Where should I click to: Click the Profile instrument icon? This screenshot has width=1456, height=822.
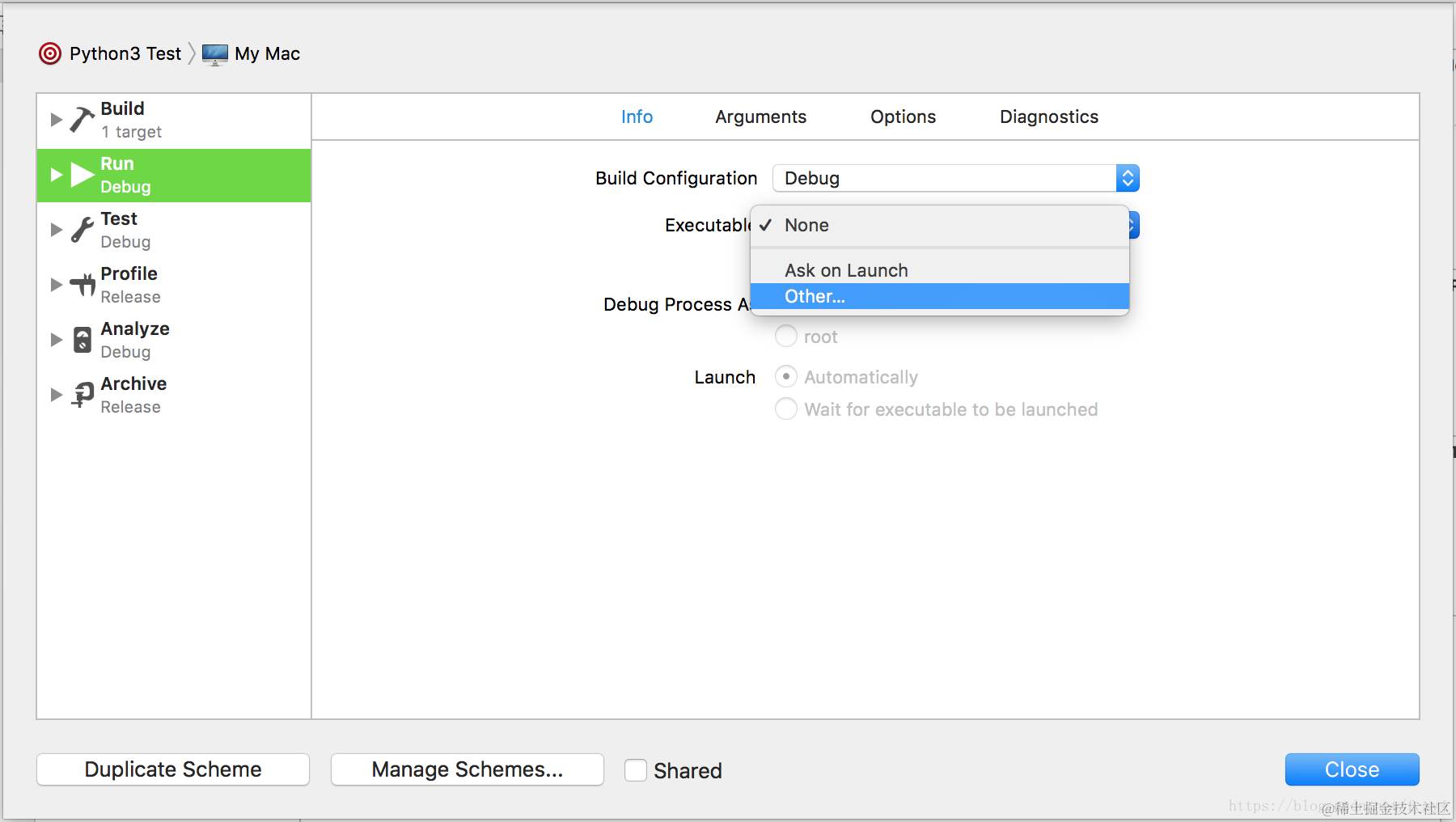[83, 285]
